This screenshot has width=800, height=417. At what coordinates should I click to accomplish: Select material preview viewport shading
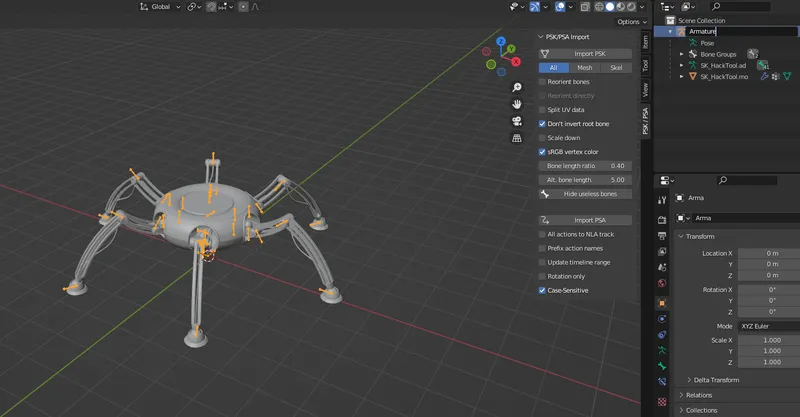point(620,7)
